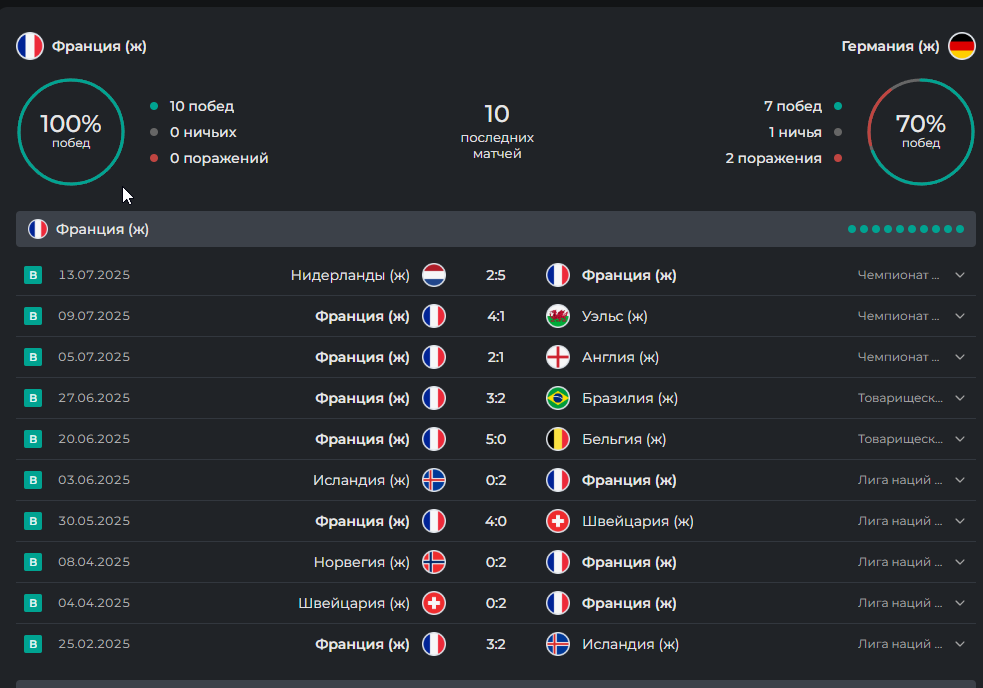Click Germany flag in top header

[x=962, y=46]
